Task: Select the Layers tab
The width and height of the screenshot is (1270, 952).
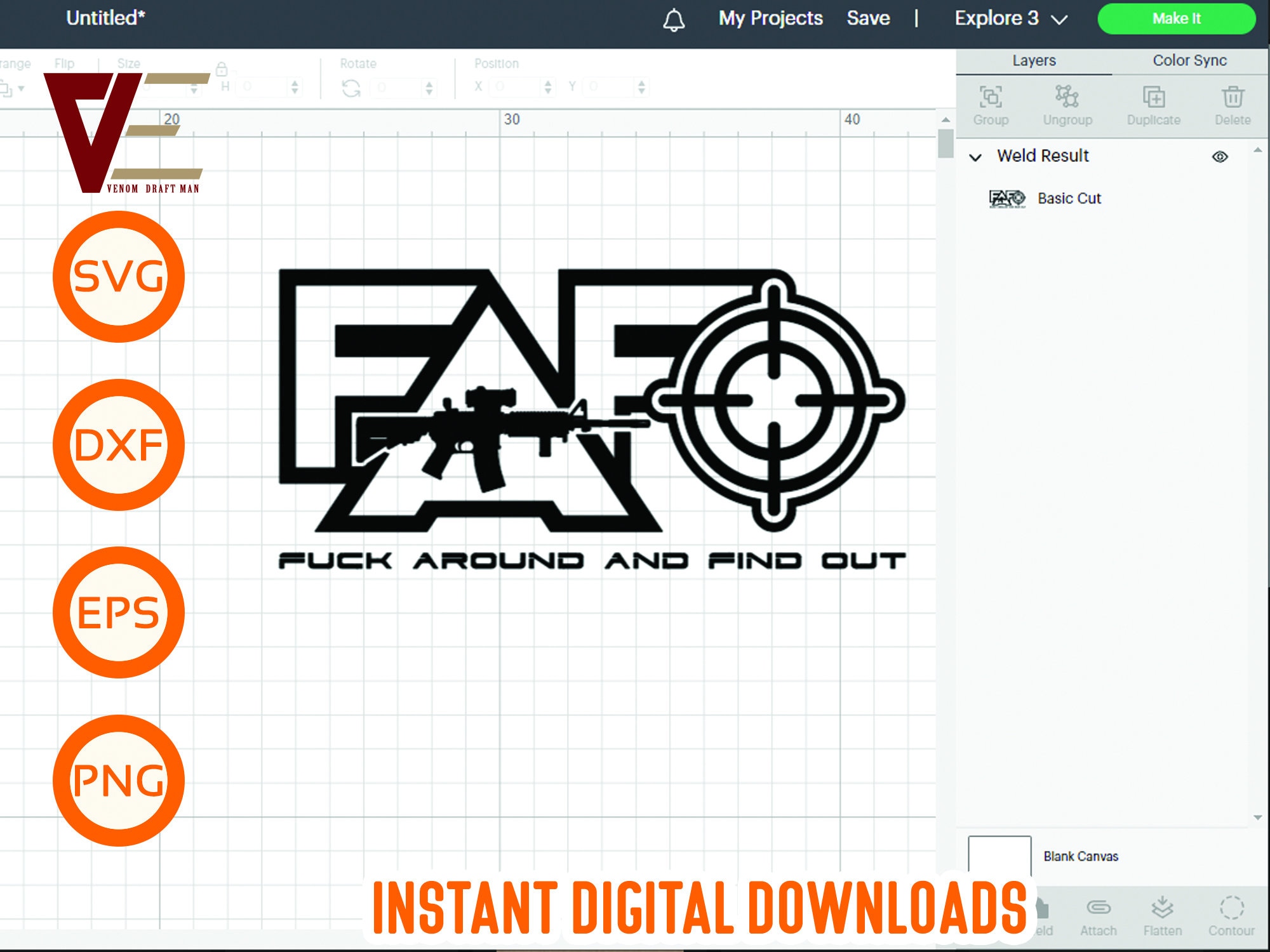Action: [x=1033, y=60]
